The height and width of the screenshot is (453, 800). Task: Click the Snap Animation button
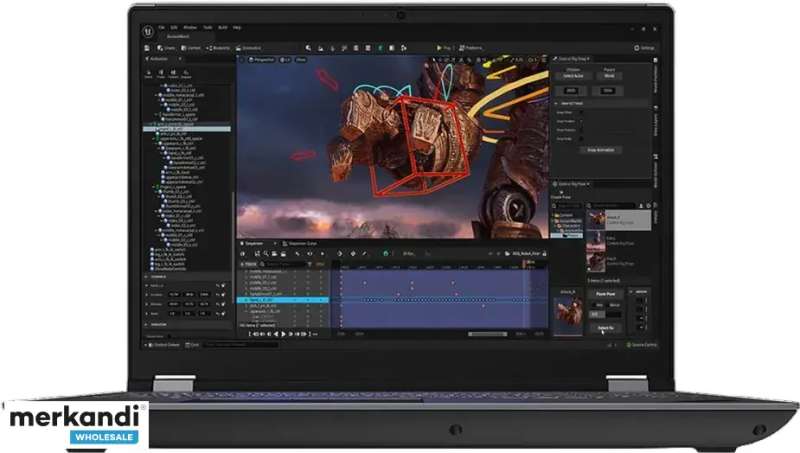[601, 150]
